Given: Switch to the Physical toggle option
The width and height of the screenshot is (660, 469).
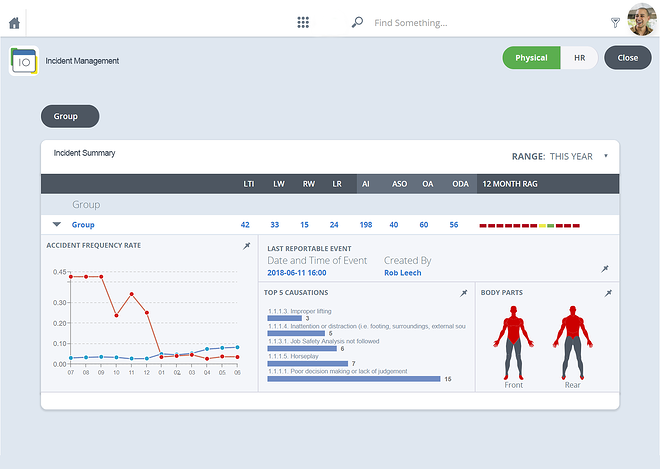Looking at the screenshot, I should coord(531,58).
